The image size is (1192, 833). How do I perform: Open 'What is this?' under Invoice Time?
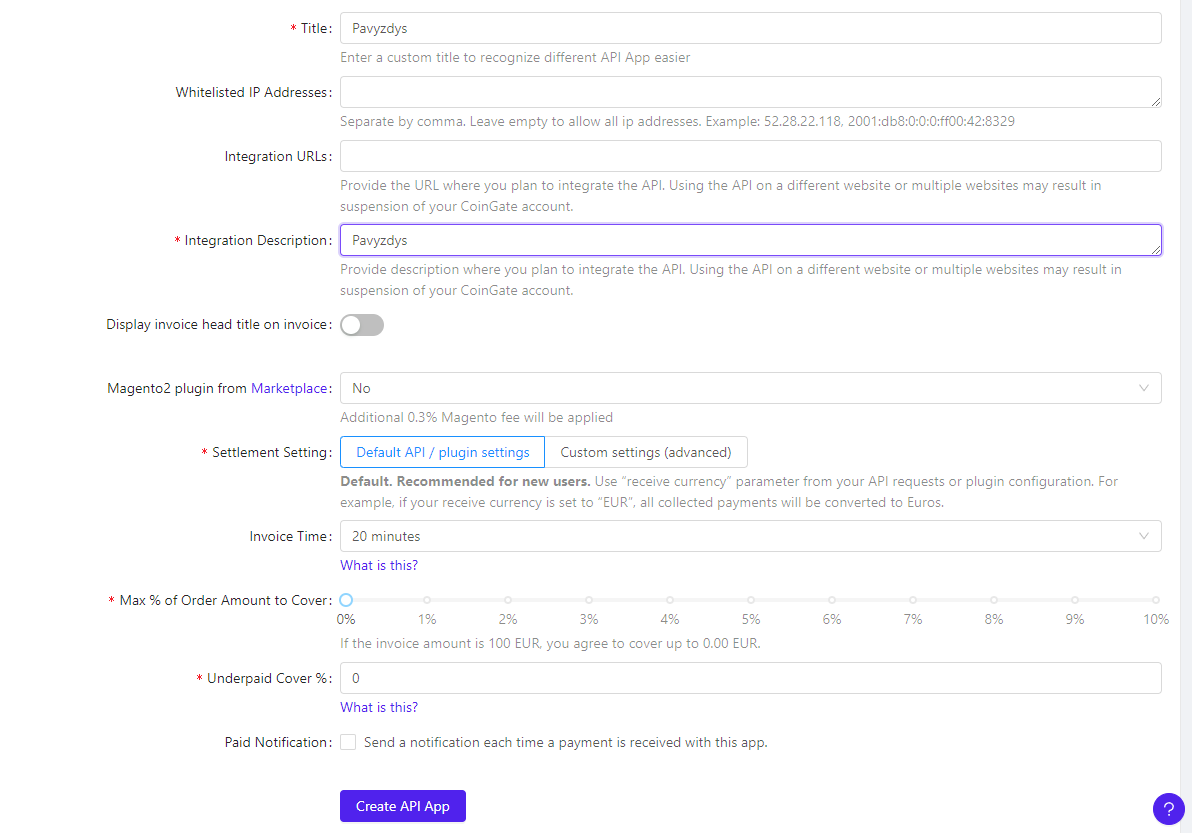[x=379, y=565]
